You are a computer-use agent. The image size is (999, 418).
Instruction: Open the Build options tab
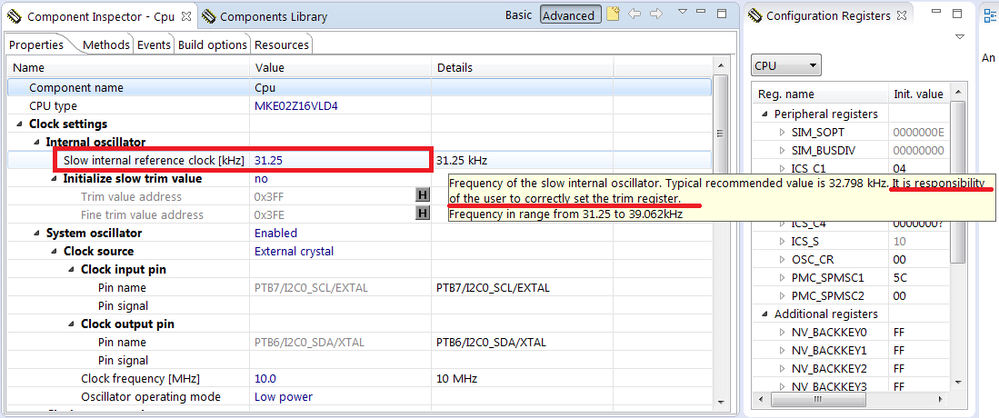click(x=212, y=45)
